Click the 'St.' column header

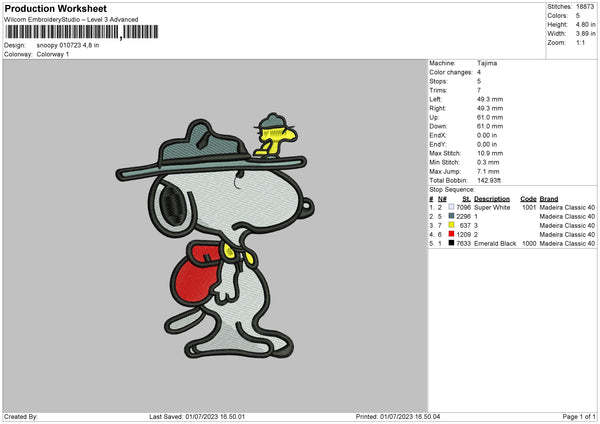tap(466, 199)
